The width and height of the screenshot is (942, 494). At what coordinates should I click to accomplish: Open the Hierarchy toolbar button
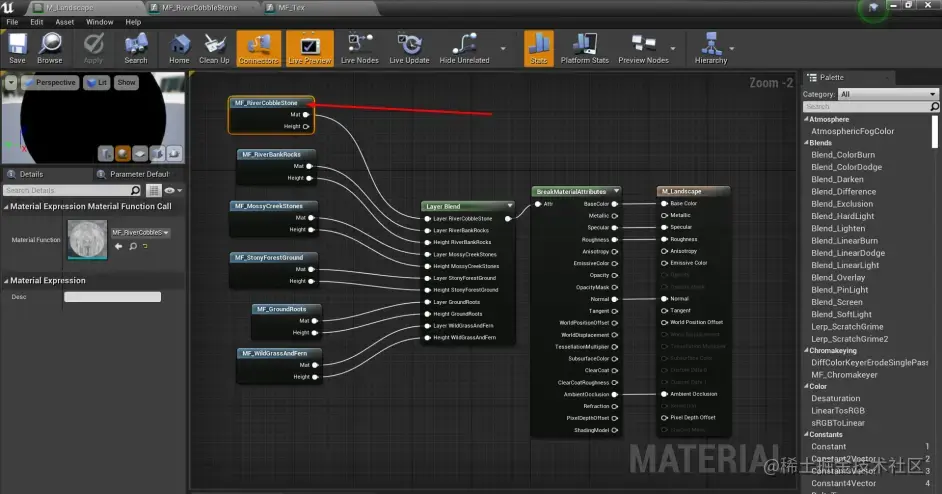pyautogui.click(x=711, y=48)
